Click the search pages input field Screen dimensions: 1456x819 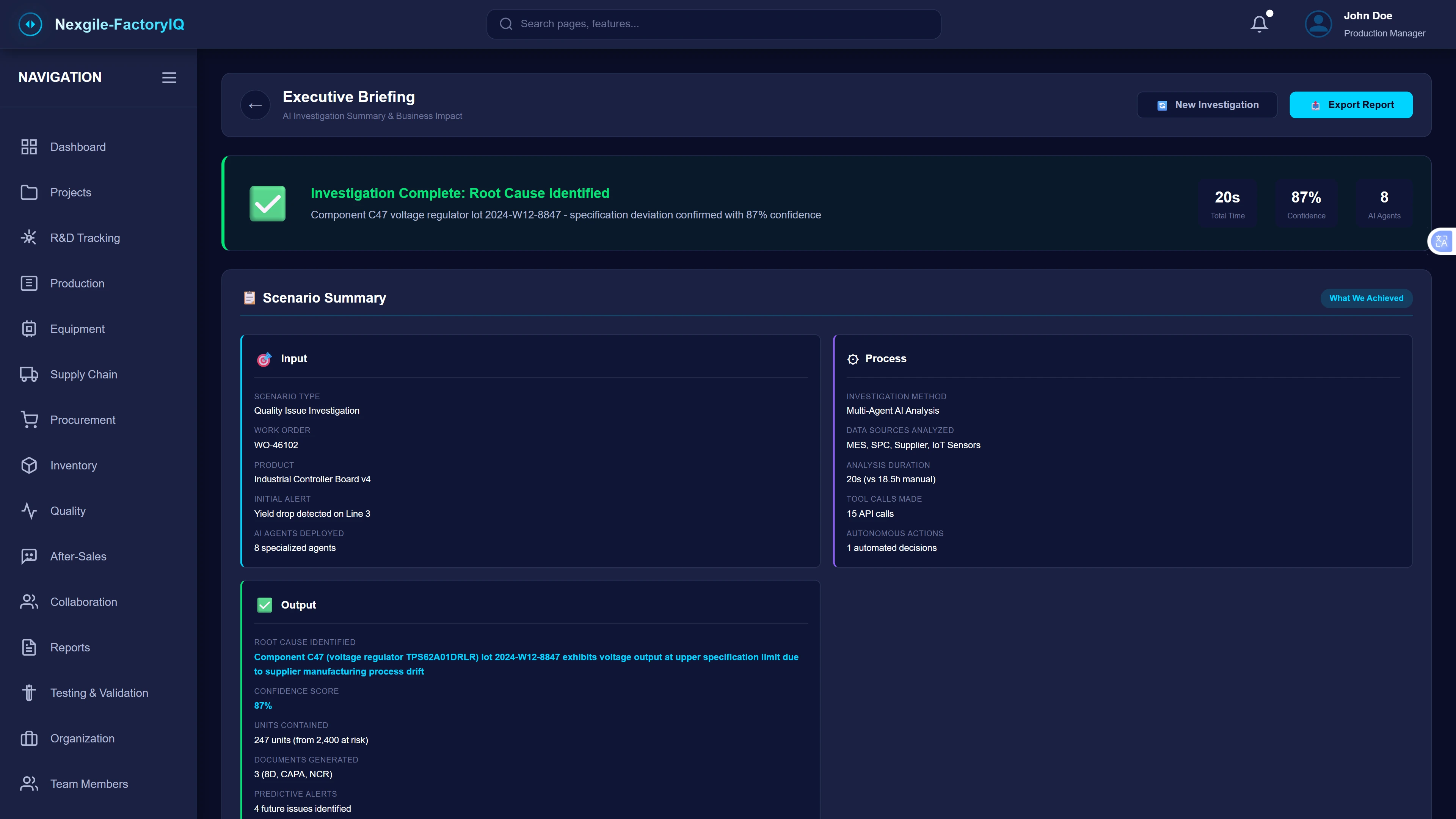(x=713, y=24)
